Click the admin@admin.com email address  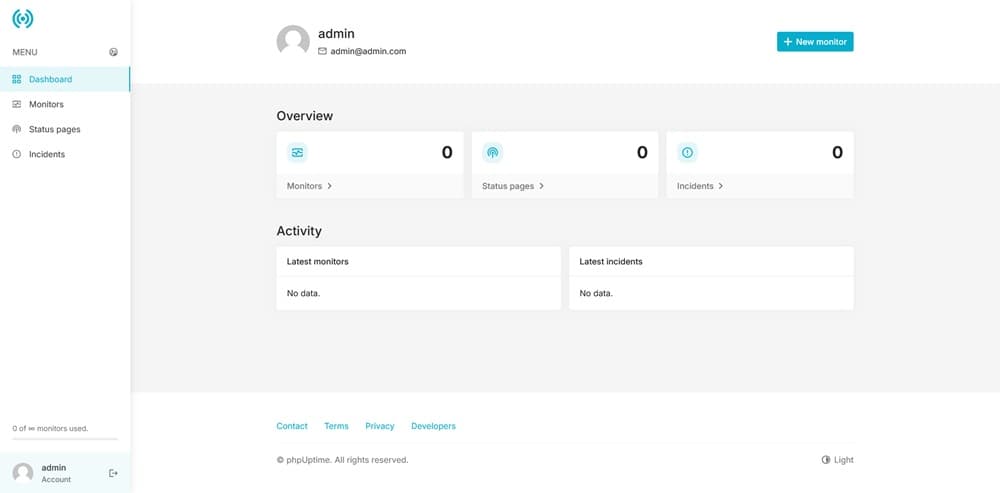coord(368,51)
